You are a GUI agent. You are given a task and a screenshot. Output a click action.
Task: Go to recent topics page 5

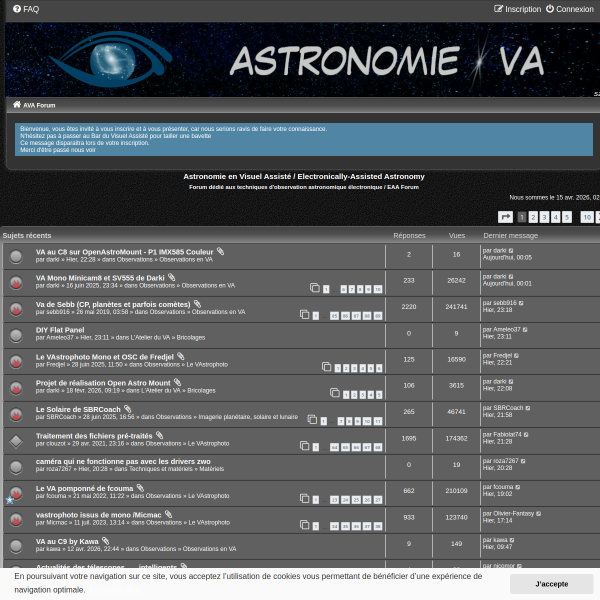(x=567, y=217)
